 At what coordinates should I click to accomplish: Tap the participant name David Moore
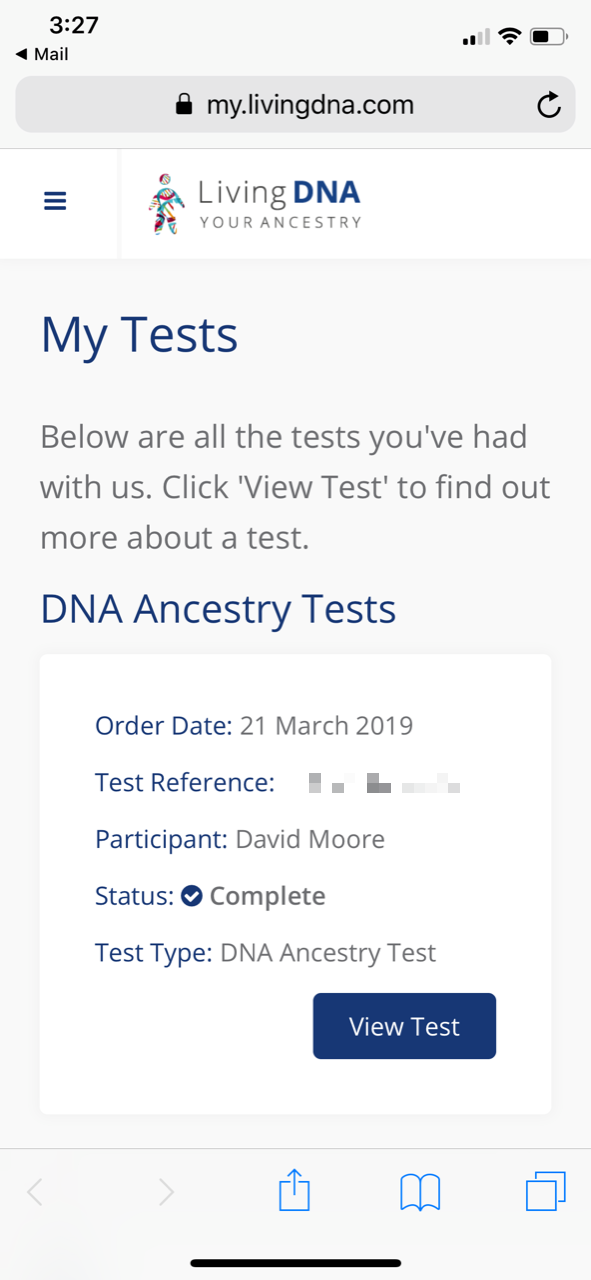point(309,839)
